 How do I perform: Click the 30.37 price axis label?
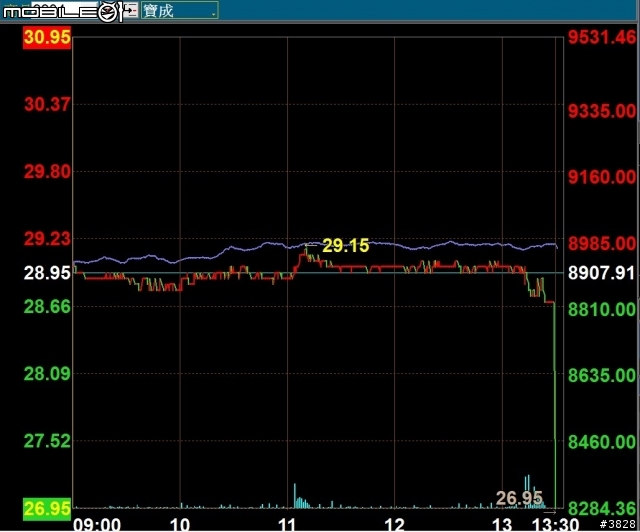pos(47,105)
